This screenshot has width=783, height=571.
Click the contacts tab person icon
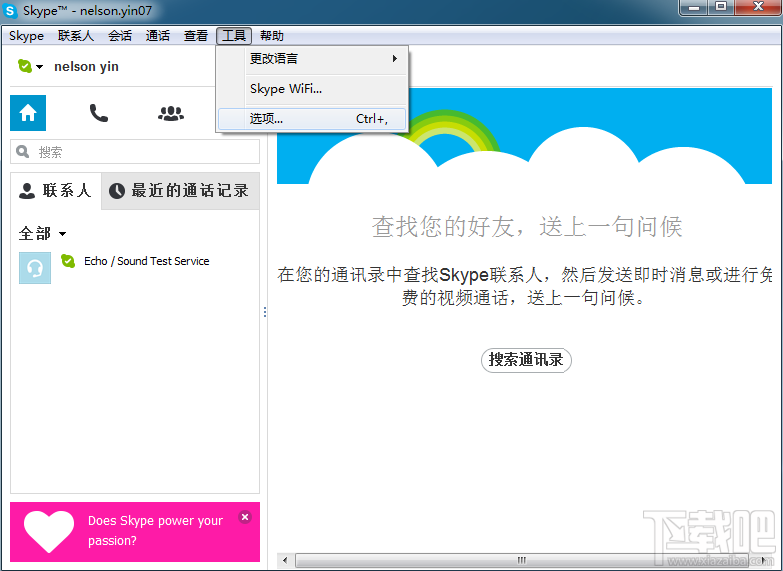[27, 191]
